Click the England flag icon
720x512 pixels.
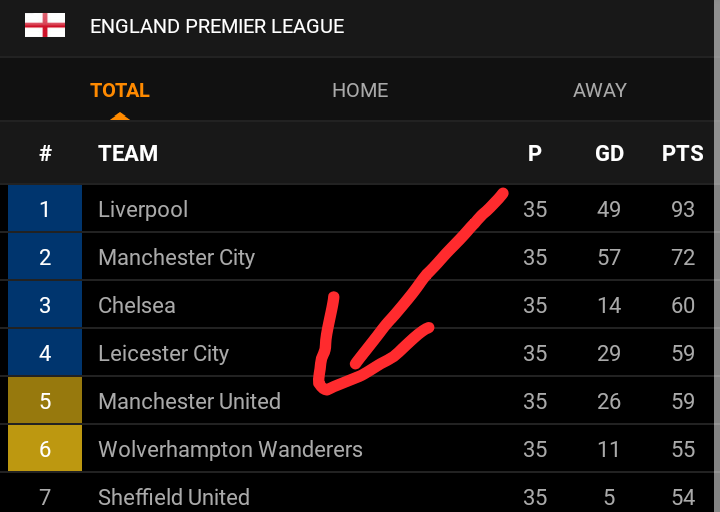coord(45,26)
